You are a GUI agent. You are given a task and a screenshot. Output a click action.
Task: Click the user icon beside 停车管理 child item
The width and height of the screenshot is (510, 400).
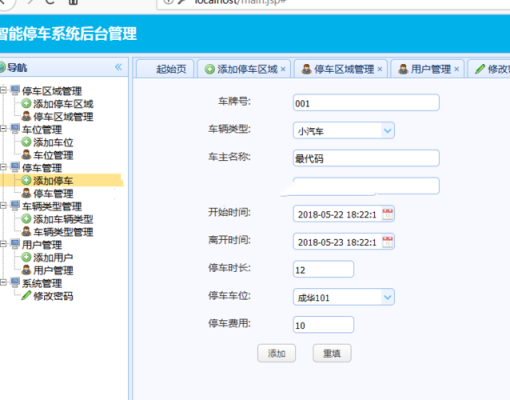tap(26, 193)
